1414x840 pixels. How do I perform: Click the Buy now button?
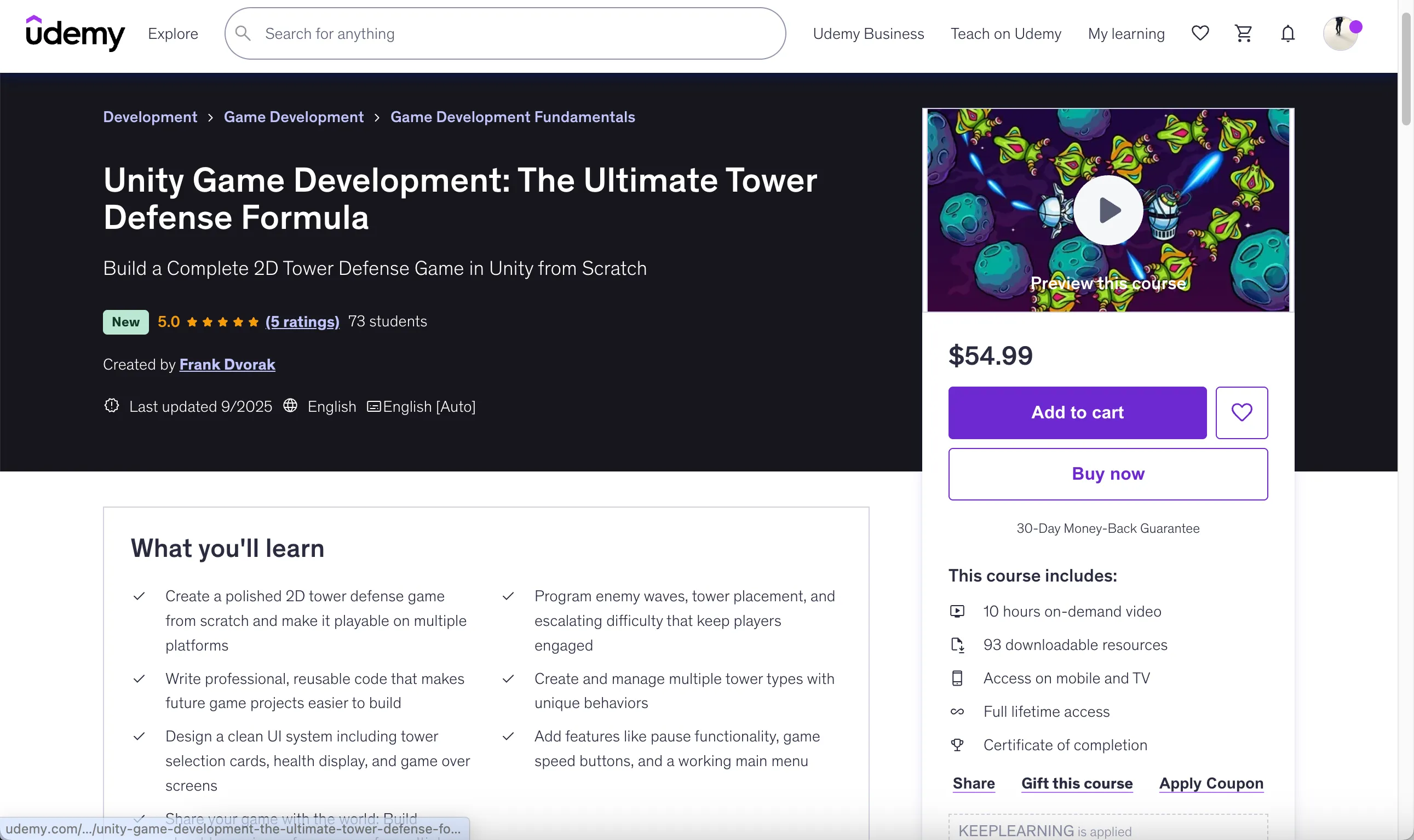pyautogui.click(x=1107, y=474)
